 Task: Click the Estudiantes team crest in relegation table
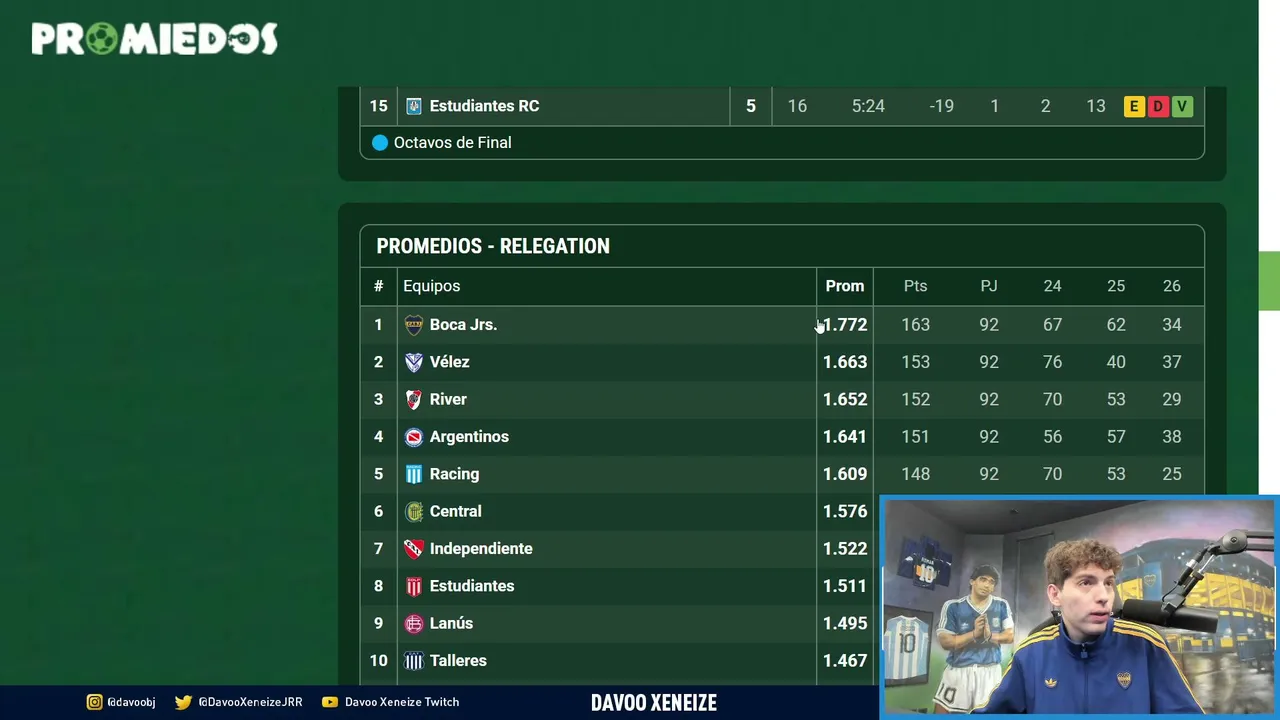pyautogui.click(x=414, y=586)
